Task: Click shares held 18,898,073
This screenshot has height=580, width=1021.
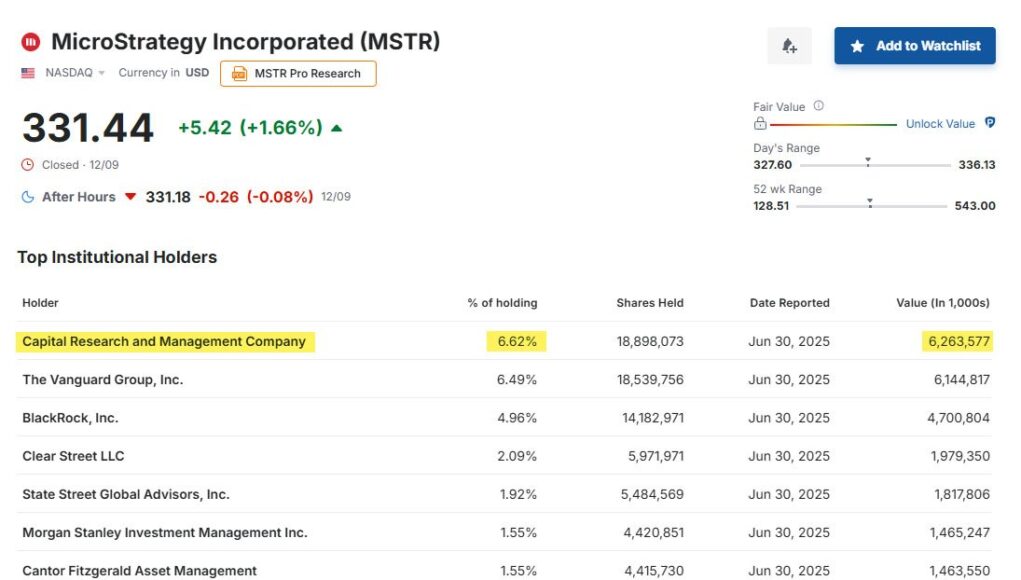Action: pyautogui.click(x=650, y=341)
